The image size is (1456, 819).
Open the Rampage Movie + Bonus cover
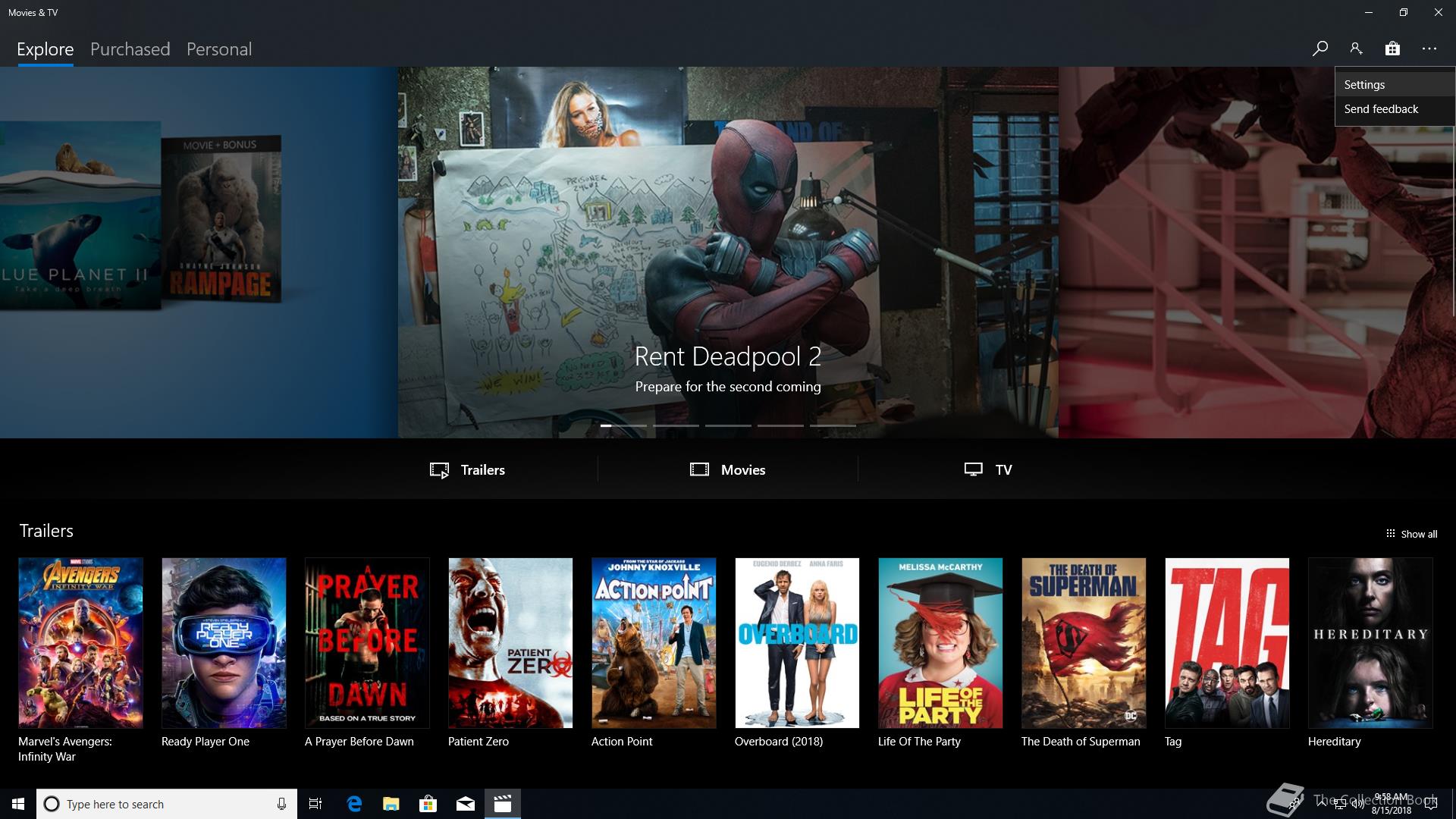click(x=221, y=220)
